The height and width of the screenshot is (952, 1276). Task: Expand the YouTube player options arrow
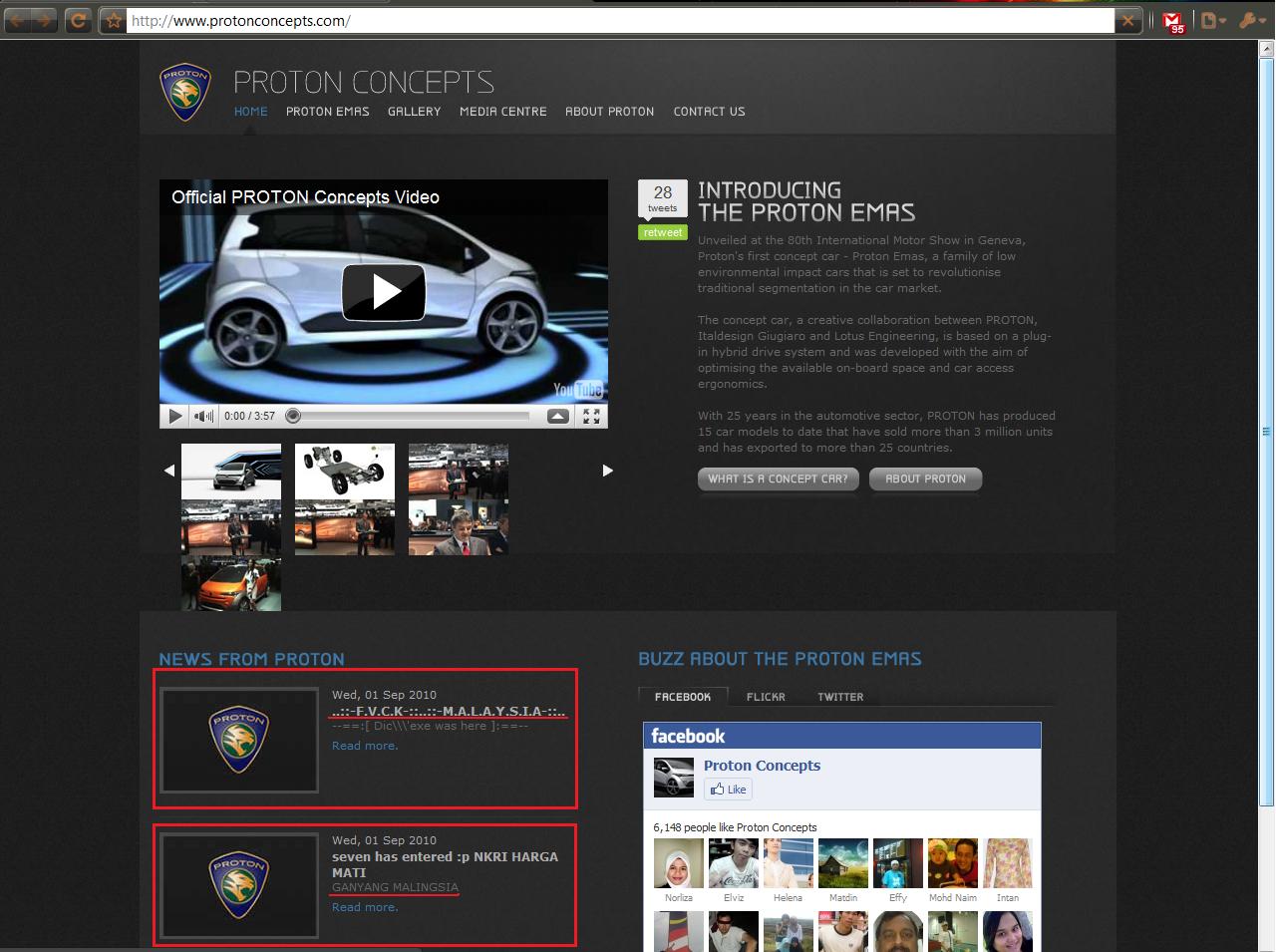click(x=558, y=416)
